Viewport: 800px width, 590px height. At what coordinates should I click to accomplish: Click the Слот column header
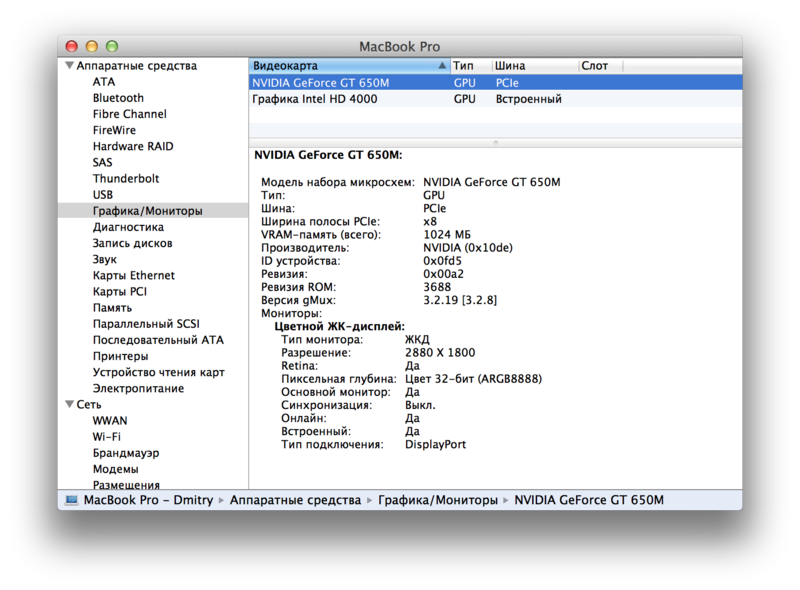(x=596, y=65)
